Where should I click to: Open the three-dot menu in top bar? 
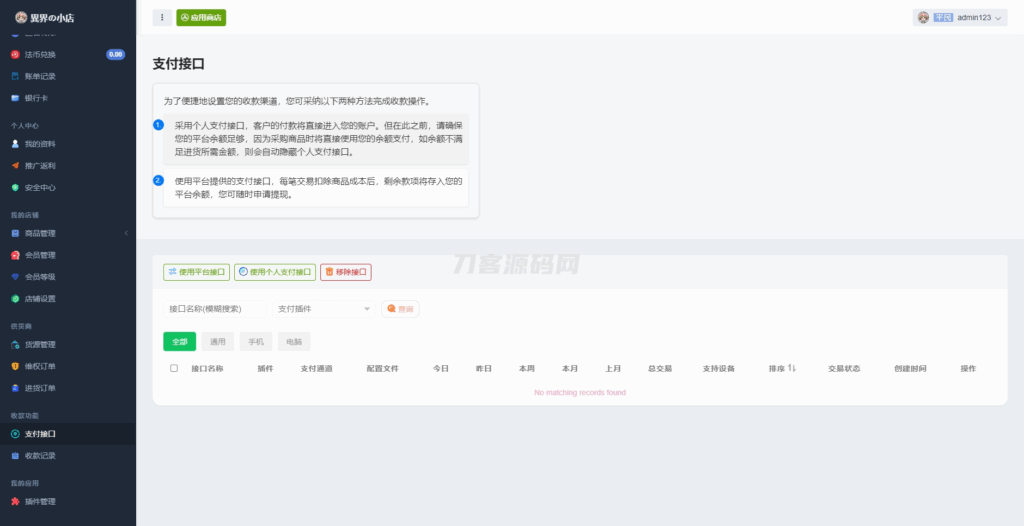(x=162, y=18)
